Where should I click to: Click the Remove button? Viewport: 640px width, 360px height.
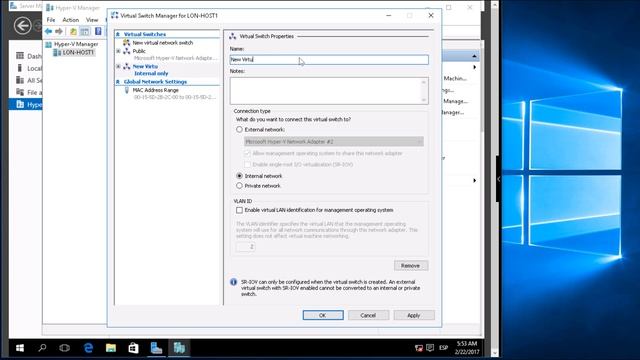coord(411,266)
